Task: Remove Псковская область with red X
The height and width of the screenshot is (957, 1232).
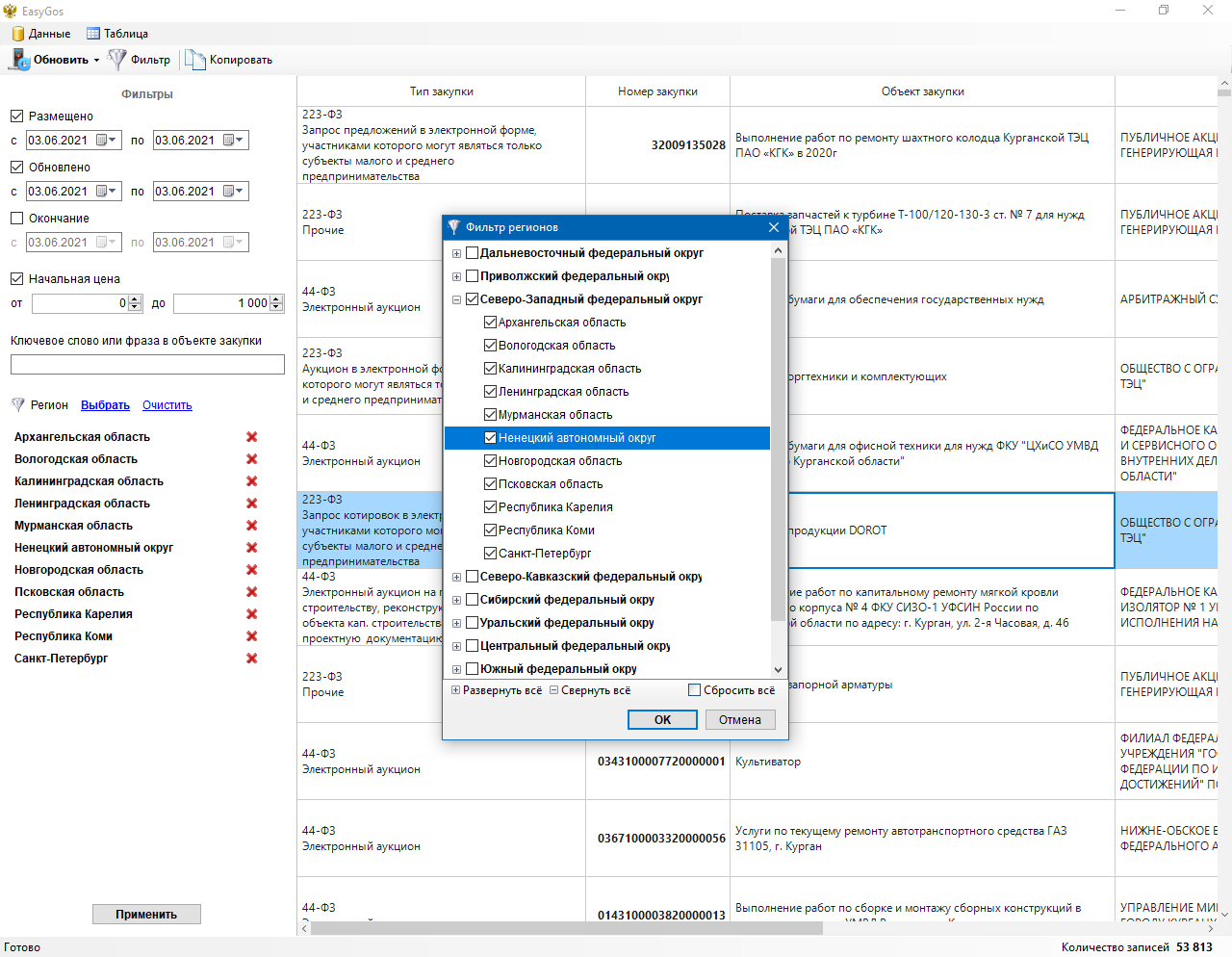Action: [x=252, y=592]
